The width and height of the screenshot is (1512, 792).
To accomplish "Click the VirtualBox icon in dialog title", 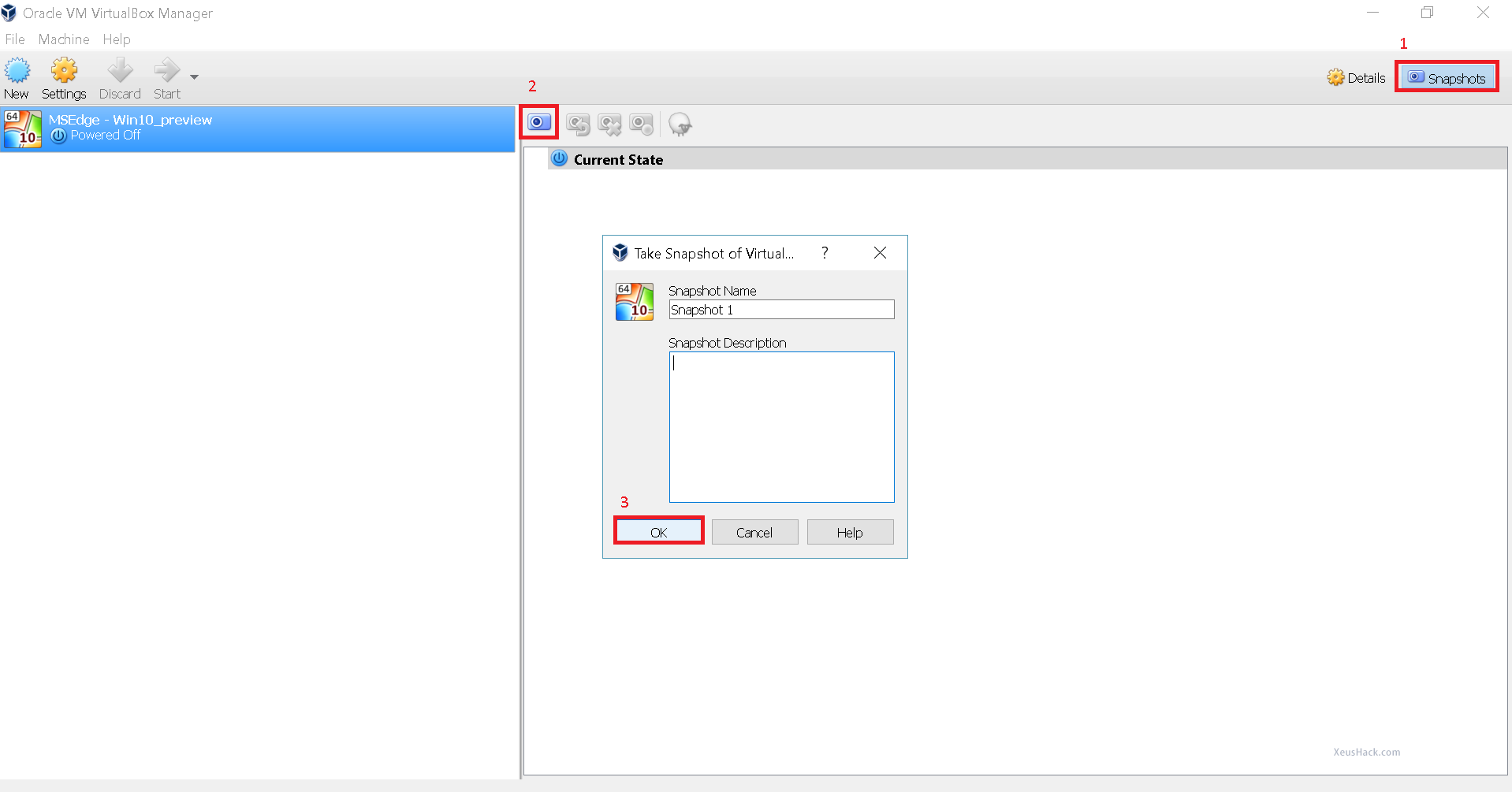I will pyautogui.click(x=620, y=252).
